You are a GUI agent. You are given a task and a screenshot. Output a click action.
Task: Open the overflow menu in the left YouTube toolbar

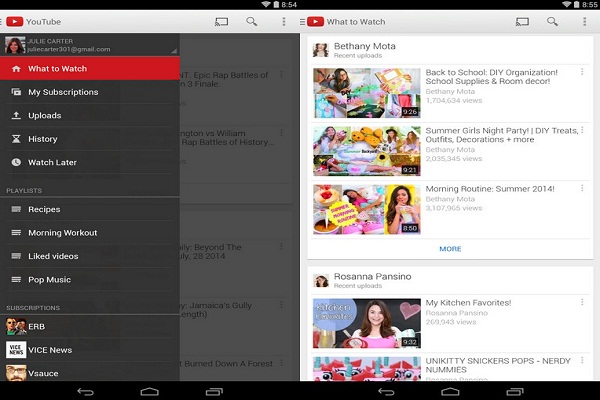coord(284,21)
